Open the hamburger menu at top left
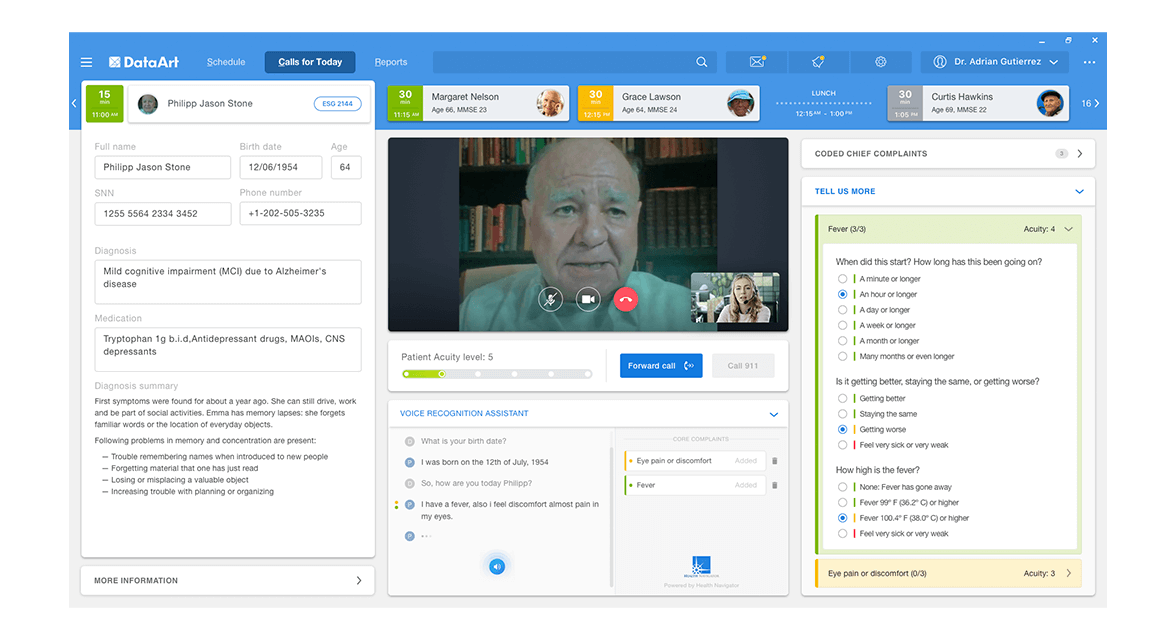The image size is (1176, 640). [x=87, y=61]
